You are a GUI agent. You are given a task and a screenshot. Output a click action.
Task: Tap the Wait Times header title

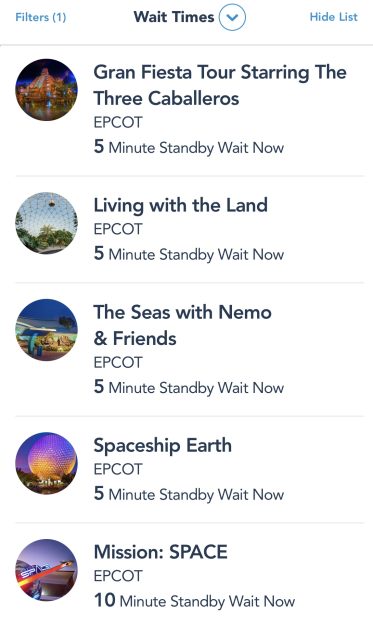tap(174, 17)
